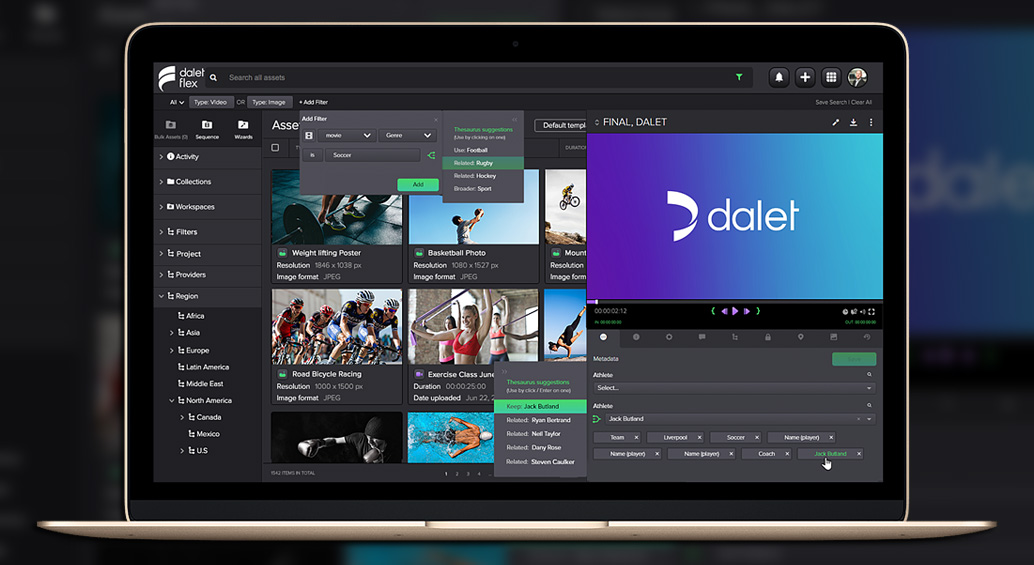Clear the Jack Butland athlete field value
Image resolution: width=1034 pixels, height=565 pixels.
pos(858,419)
